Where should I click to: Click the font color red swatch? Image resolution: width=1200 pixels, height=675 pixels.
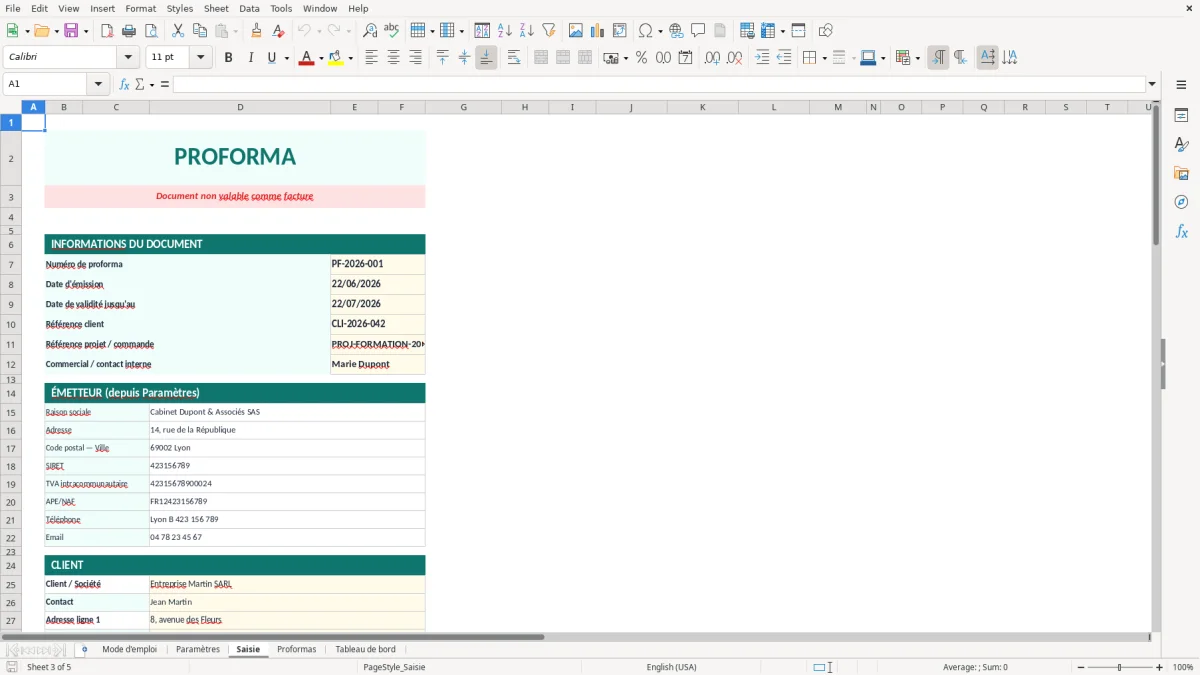click(x=306, y=58)
